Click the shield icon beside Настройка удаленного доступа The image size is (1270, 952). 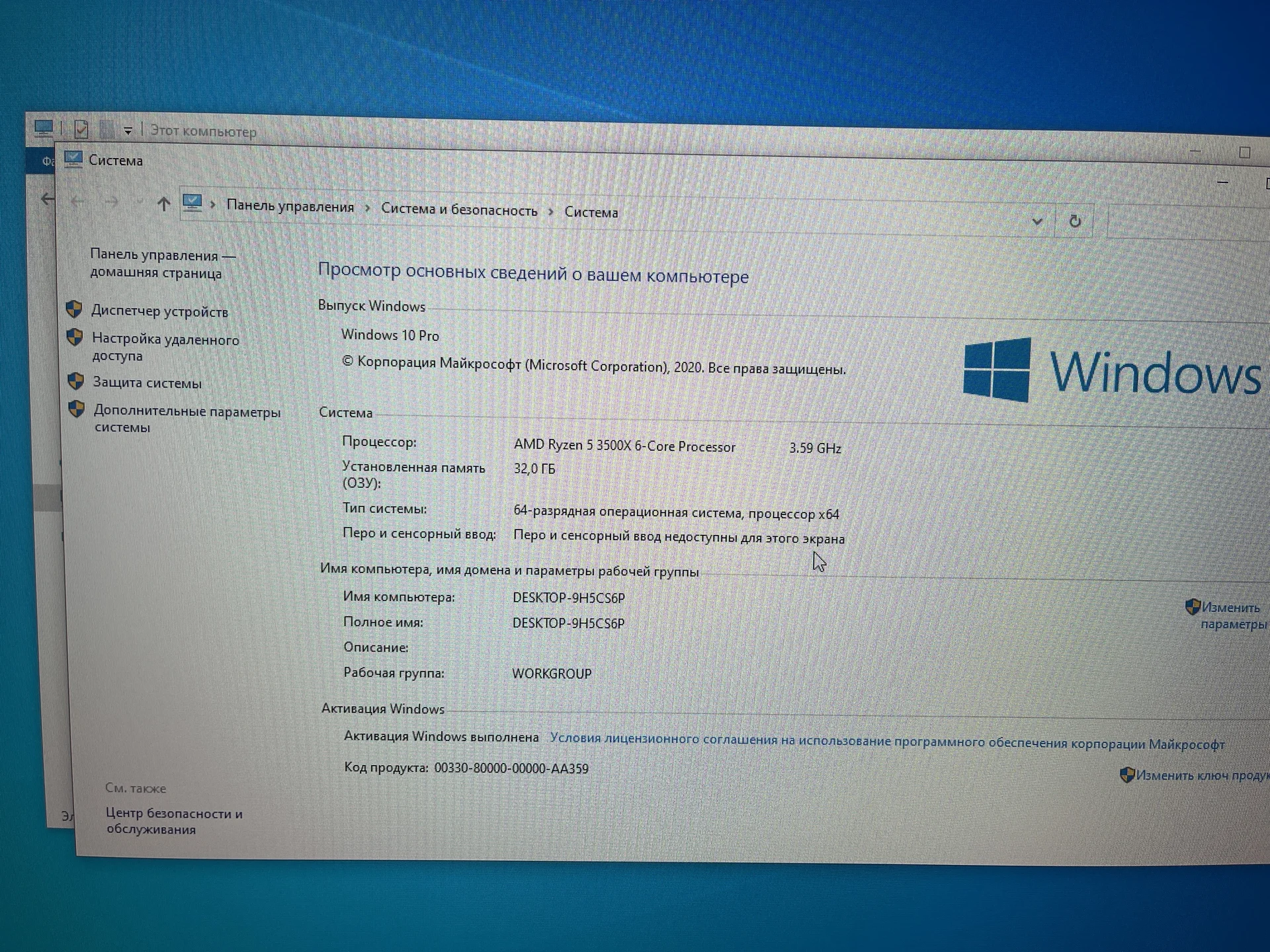pyautogui.click(x=75, y=338)
